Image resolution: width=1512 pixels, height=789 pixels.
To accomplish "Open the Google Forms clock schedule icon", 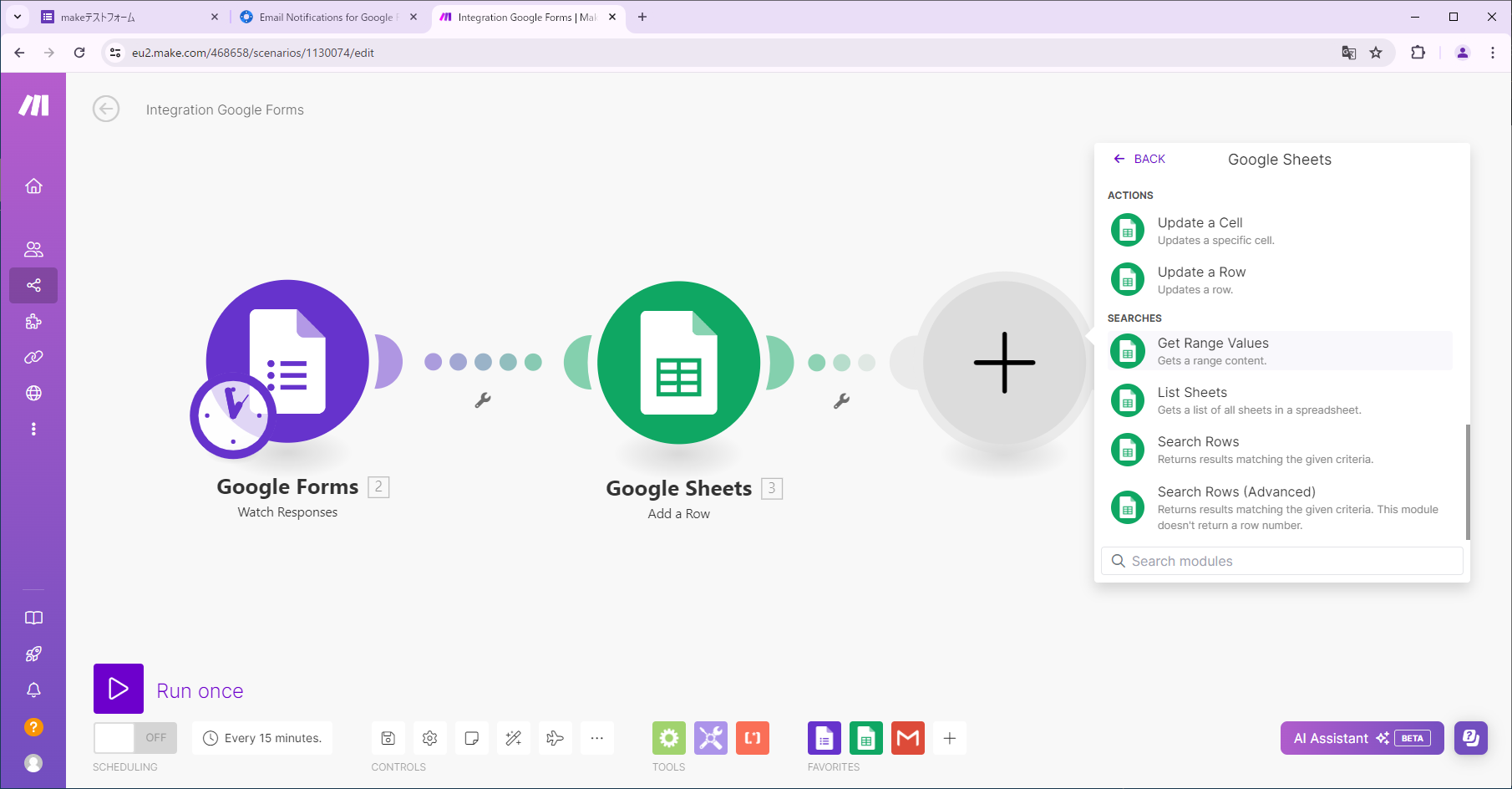I will click(233, 415).
